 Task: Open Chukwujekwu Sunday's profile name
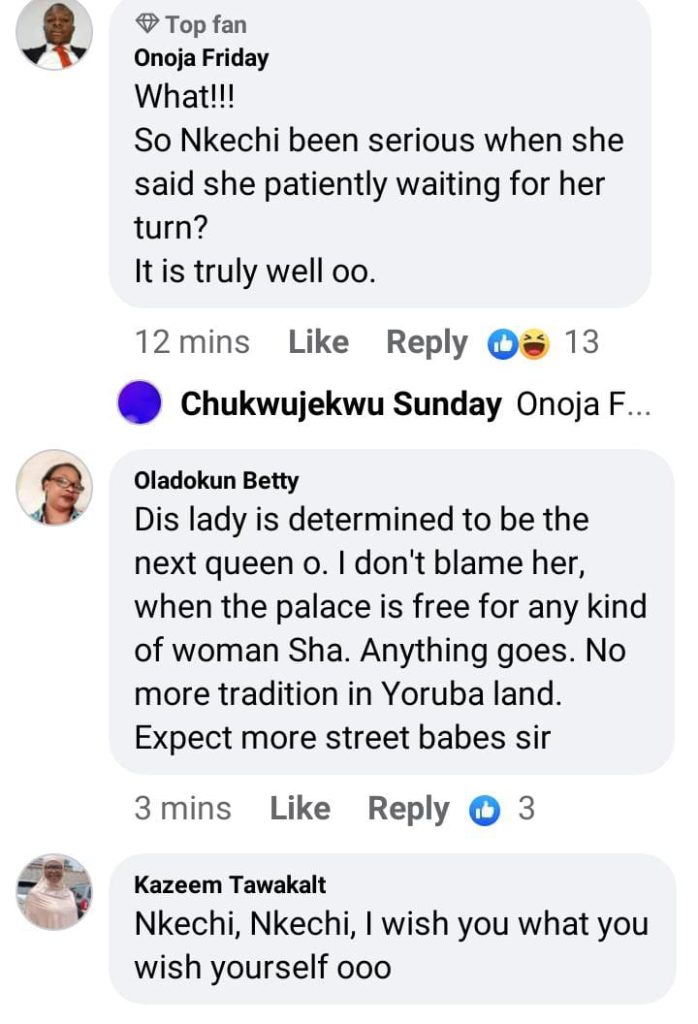[x=341, y=404]
